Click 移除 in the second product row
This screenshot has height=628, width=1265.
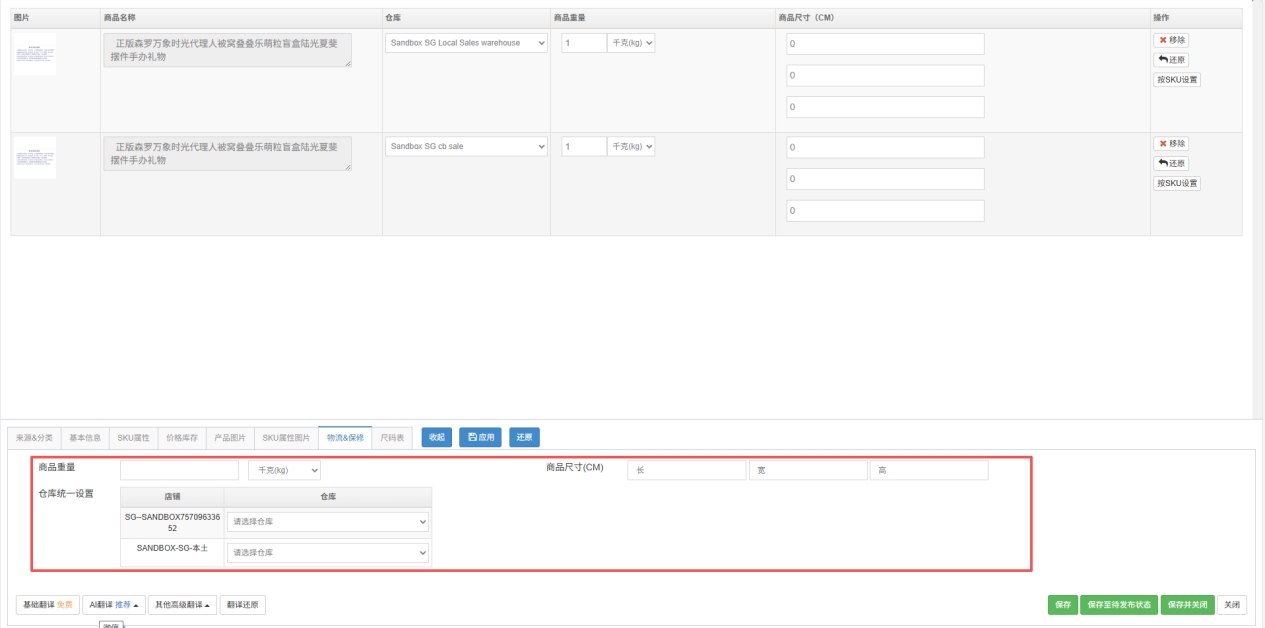[x=1171, y=144]
